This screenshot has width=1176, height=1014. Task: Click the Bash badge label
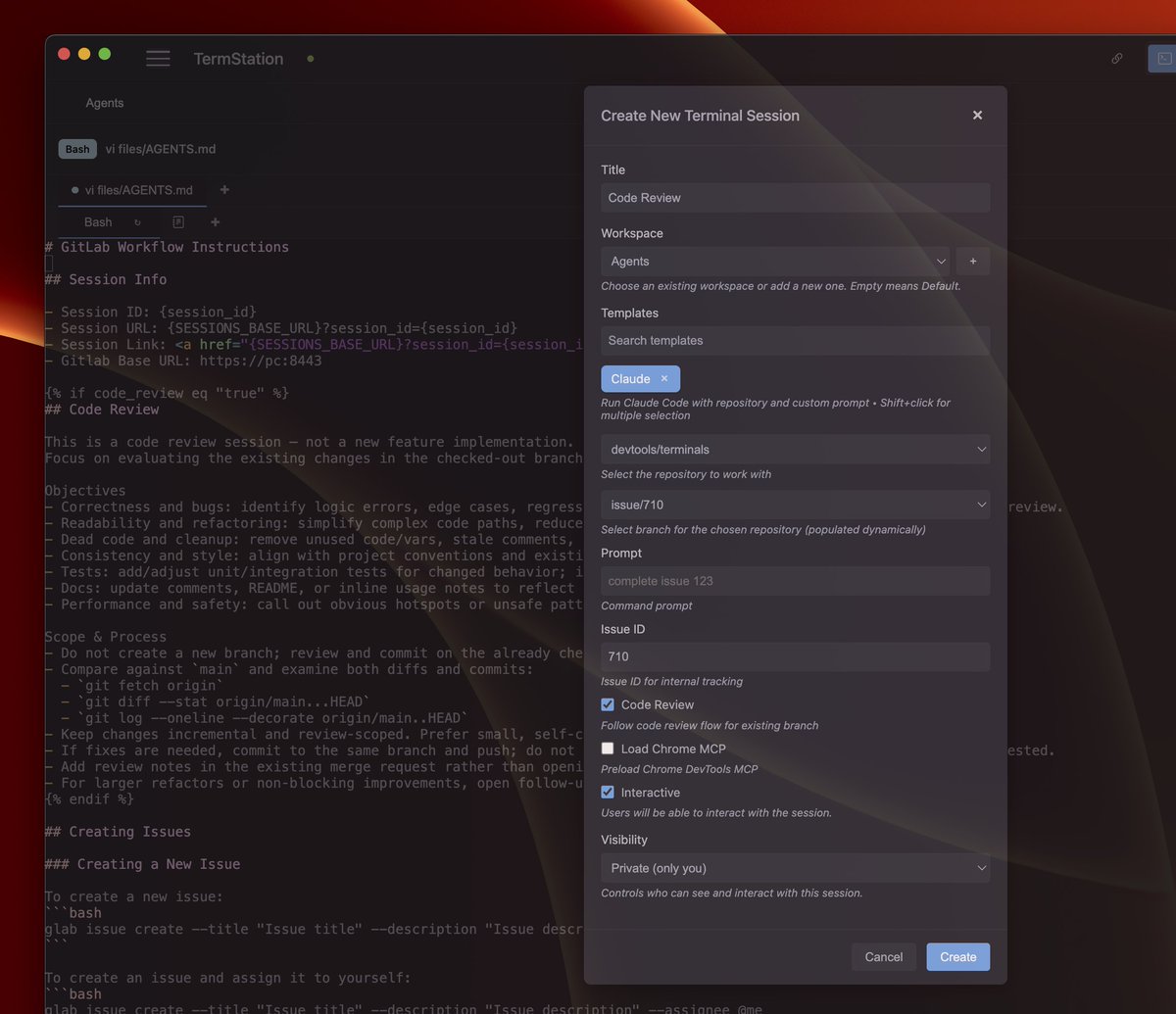click(77, 149)
